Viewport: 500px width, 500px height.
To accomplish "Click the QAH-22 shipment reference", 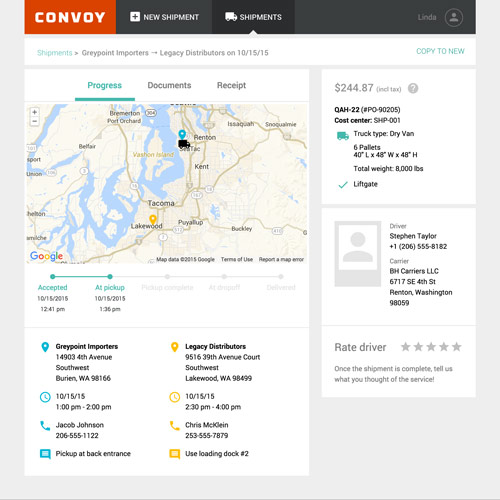I will point(347,110).
